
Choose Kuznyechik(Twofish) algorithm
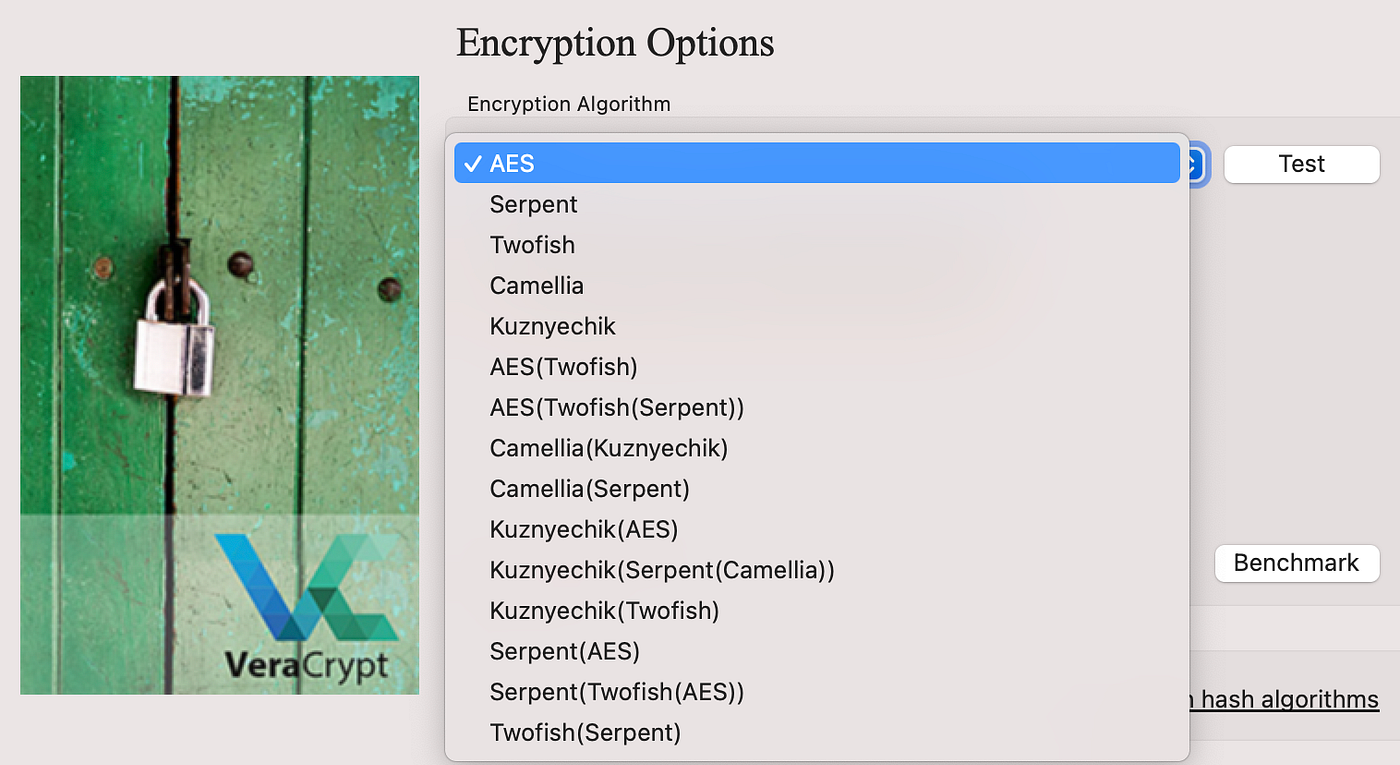pyautogui.click(x=603, y=610)
